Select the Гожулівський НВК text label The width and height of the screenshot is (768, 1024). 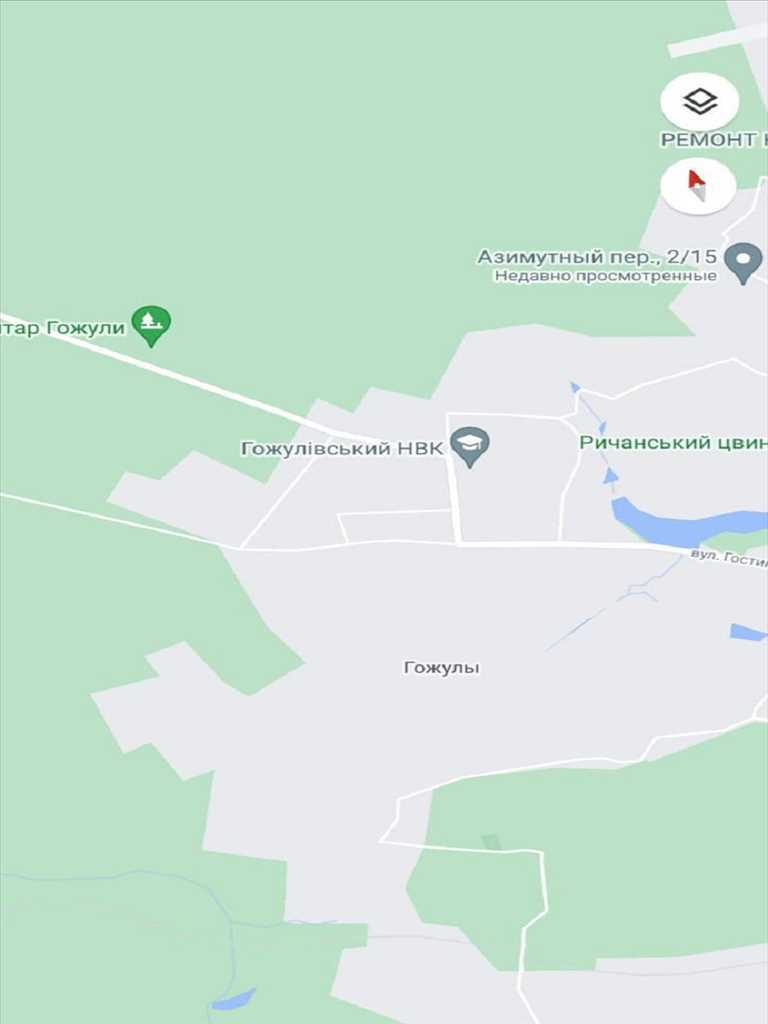[x=342, y=449]
